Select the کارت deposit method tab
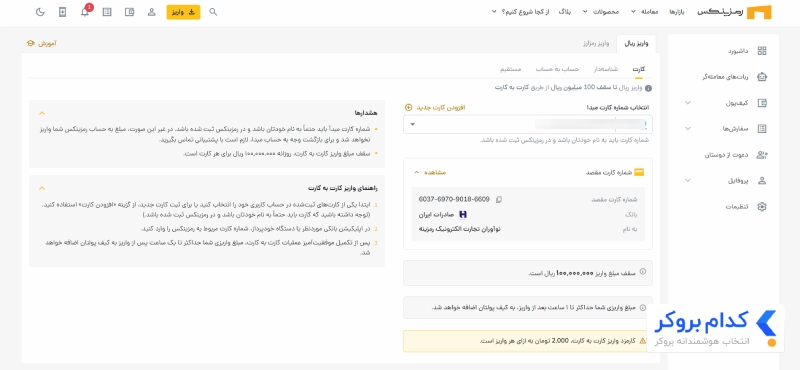 point(639,69)
